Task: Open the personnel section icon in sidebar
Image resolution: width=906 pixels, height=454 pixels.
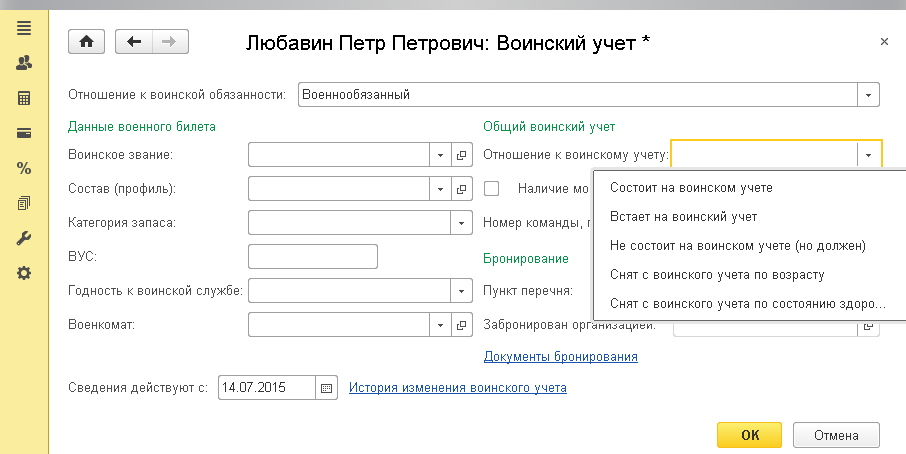Action: (24, 63)
